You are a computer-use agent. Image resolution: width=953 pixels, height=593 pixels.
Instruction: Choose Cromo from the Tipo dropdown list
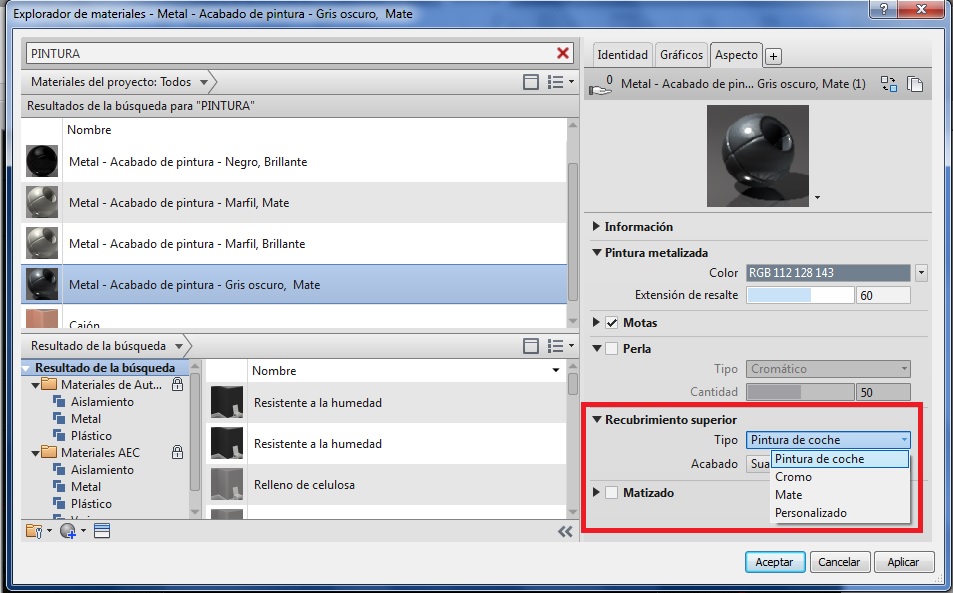[794, 477]
